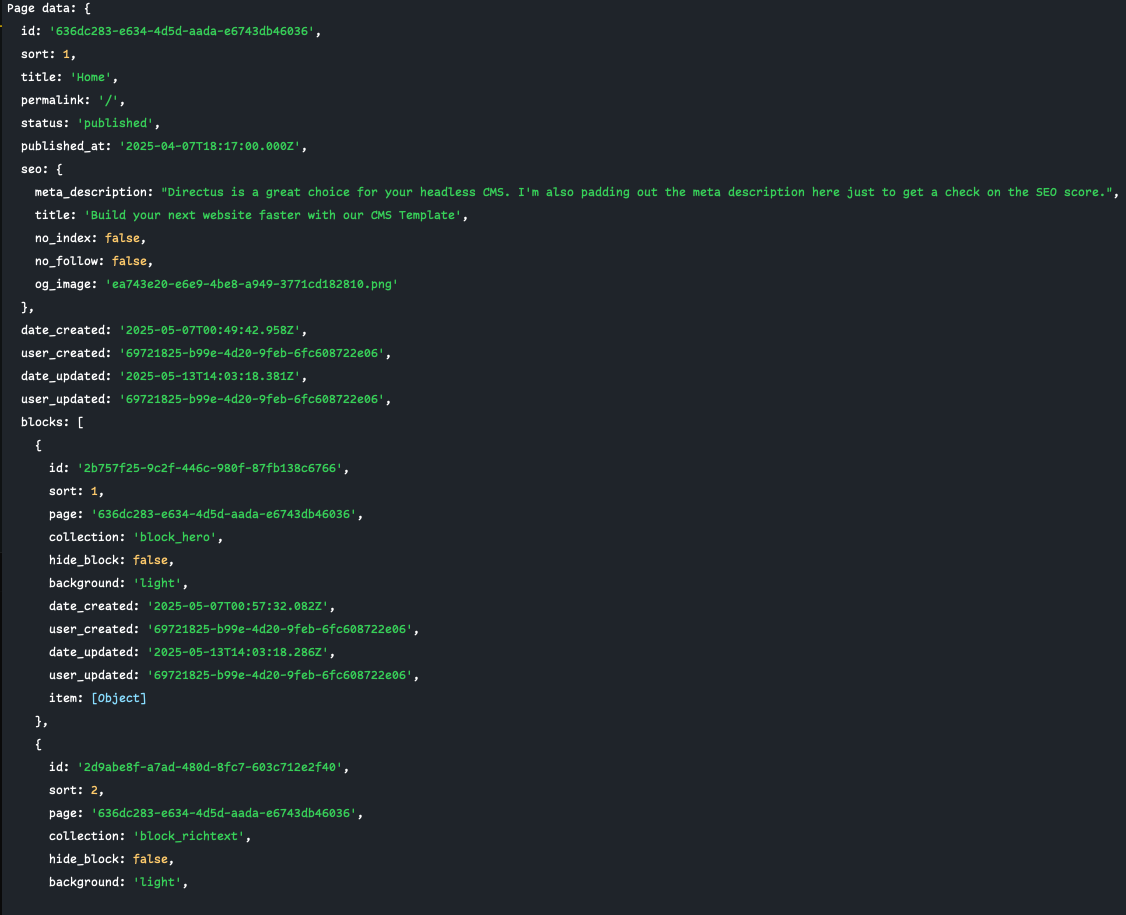Image resolution: width=1126 pixels, height=915 pixels.
Task: Click the date_updated value ending in 18.381Z
Action: point(208,376)
